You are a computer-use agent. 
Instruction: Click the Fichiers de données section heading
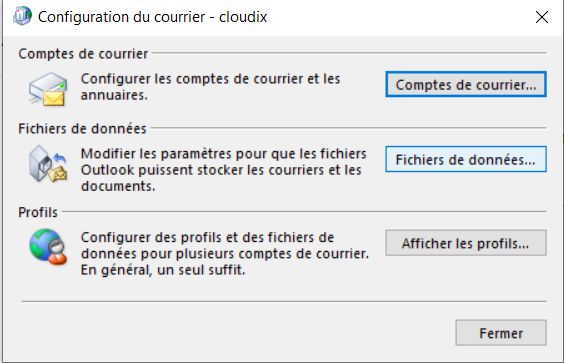point(82,128)
